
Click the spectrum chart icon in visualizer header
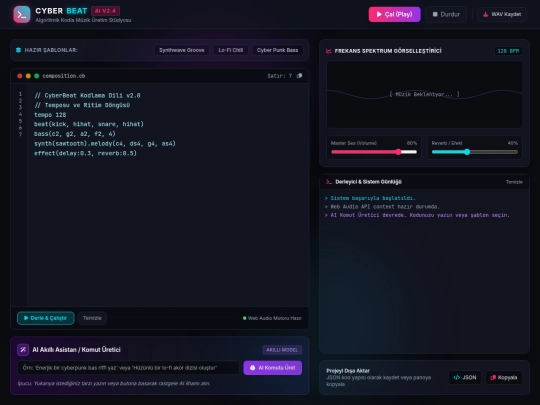(329, 51)
